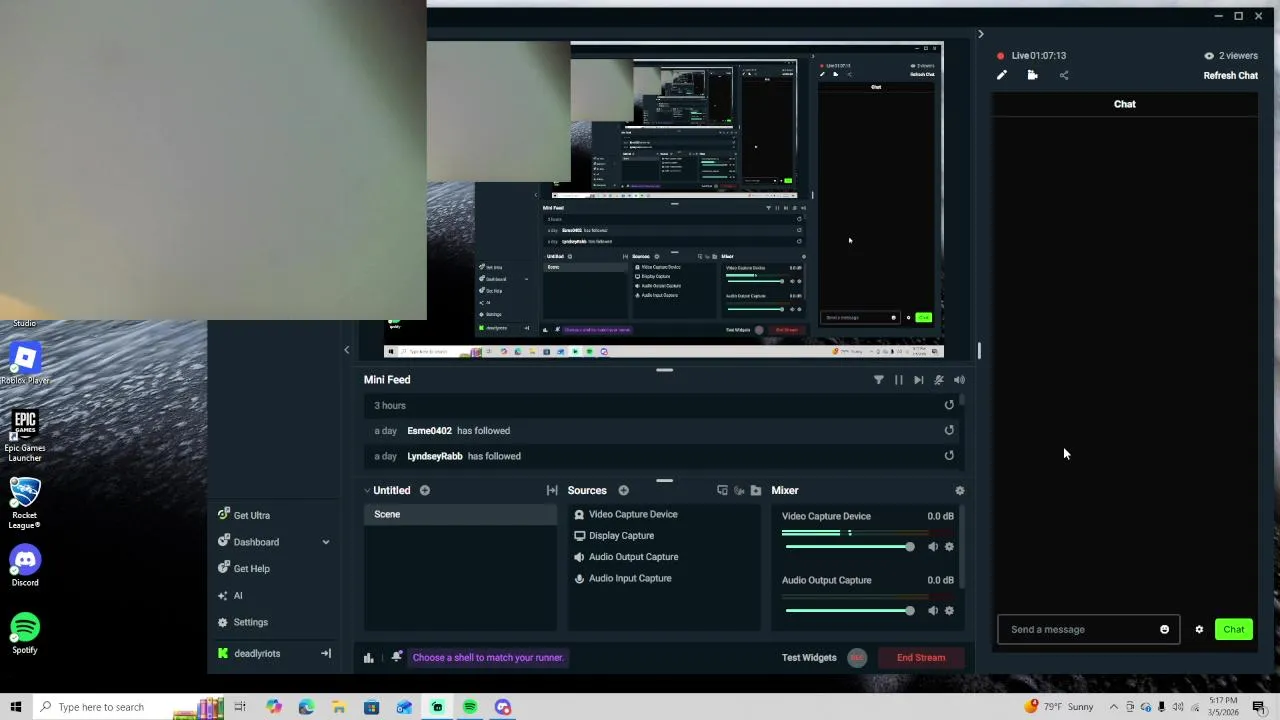Expand the system tray hidden icons chevron
The height and width of the screenshot is (720, 1280).
pos(1114,707)
